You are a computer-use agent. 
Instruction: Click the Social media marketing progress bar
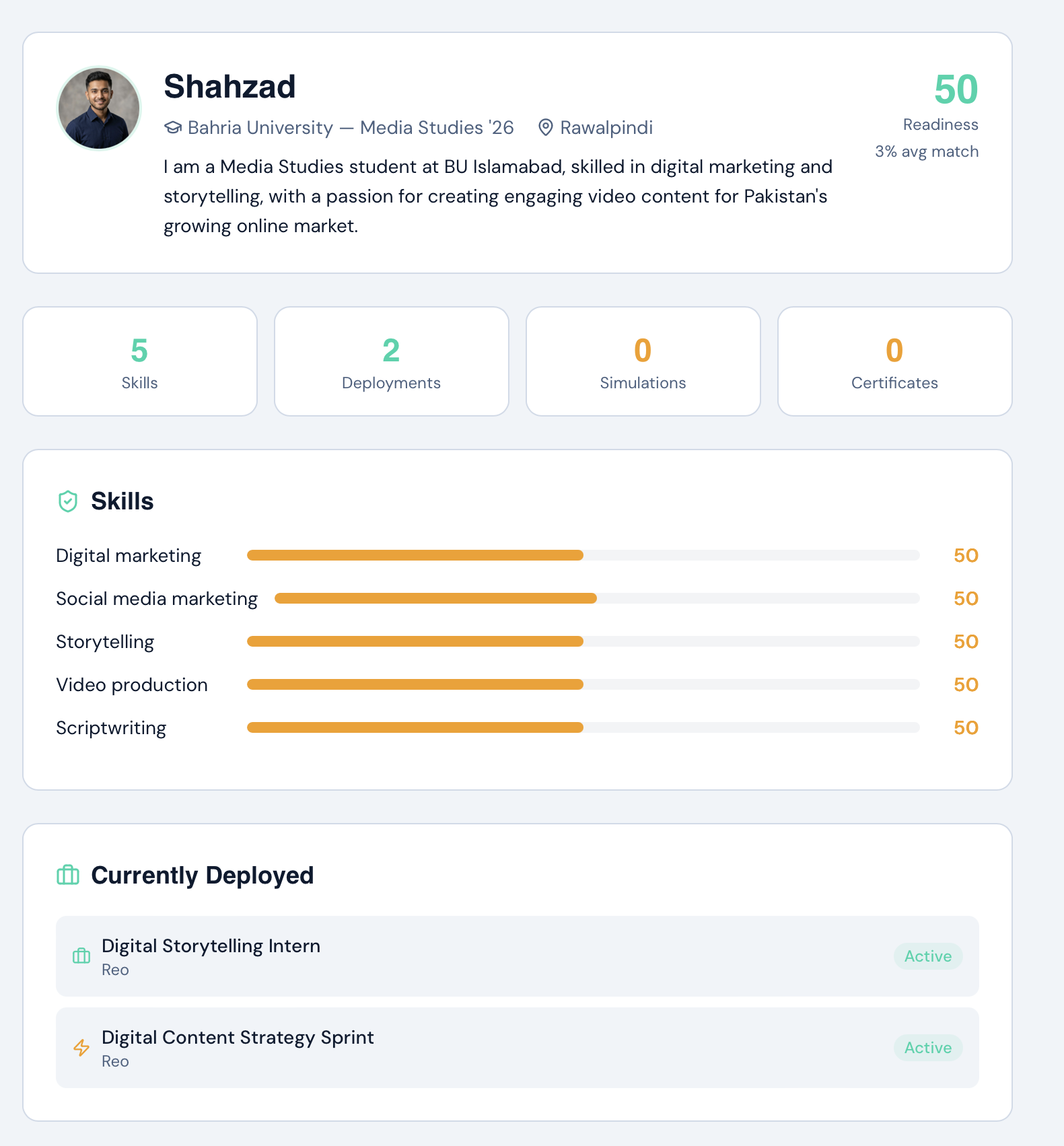[x=597, y=598]
